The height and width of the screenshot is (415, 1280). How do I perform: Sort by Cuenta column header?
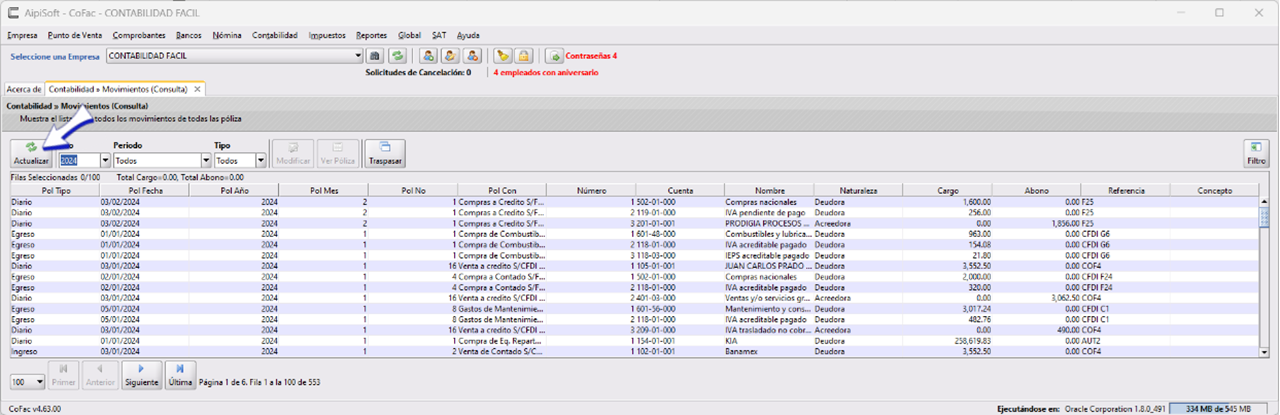679,189
